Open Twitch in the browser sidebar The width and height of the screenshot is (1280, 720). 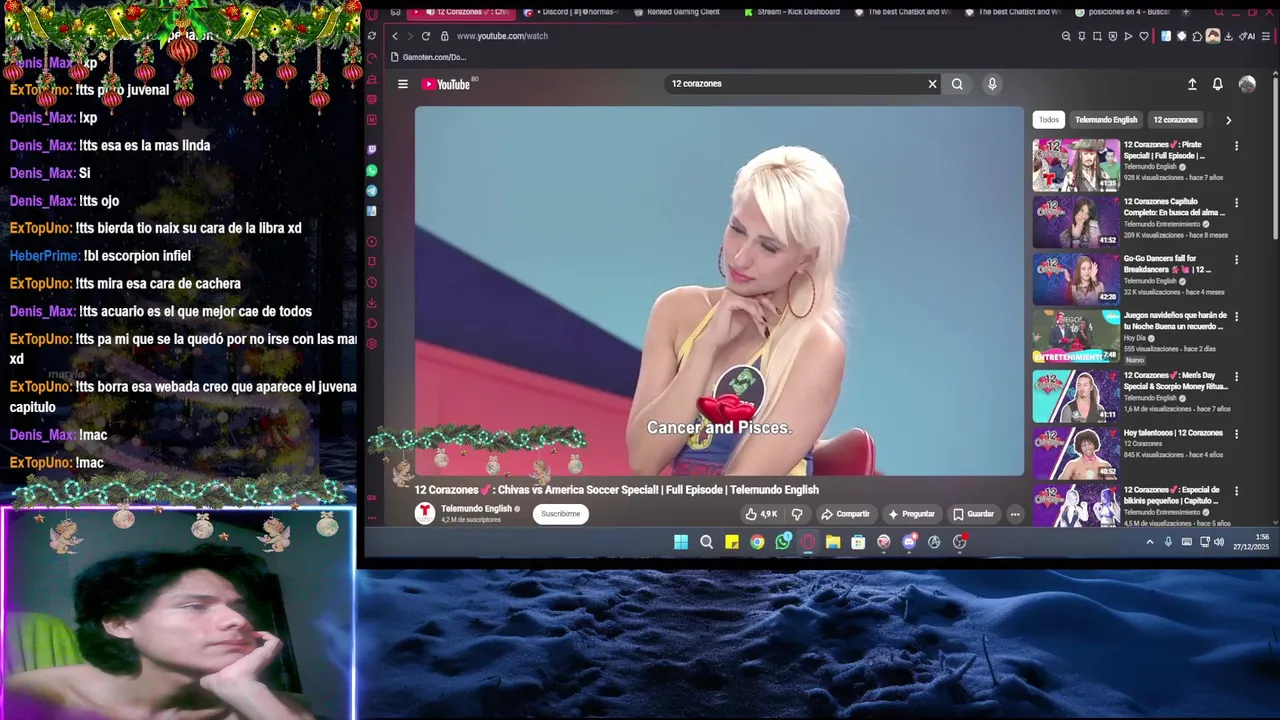[372, 150]
